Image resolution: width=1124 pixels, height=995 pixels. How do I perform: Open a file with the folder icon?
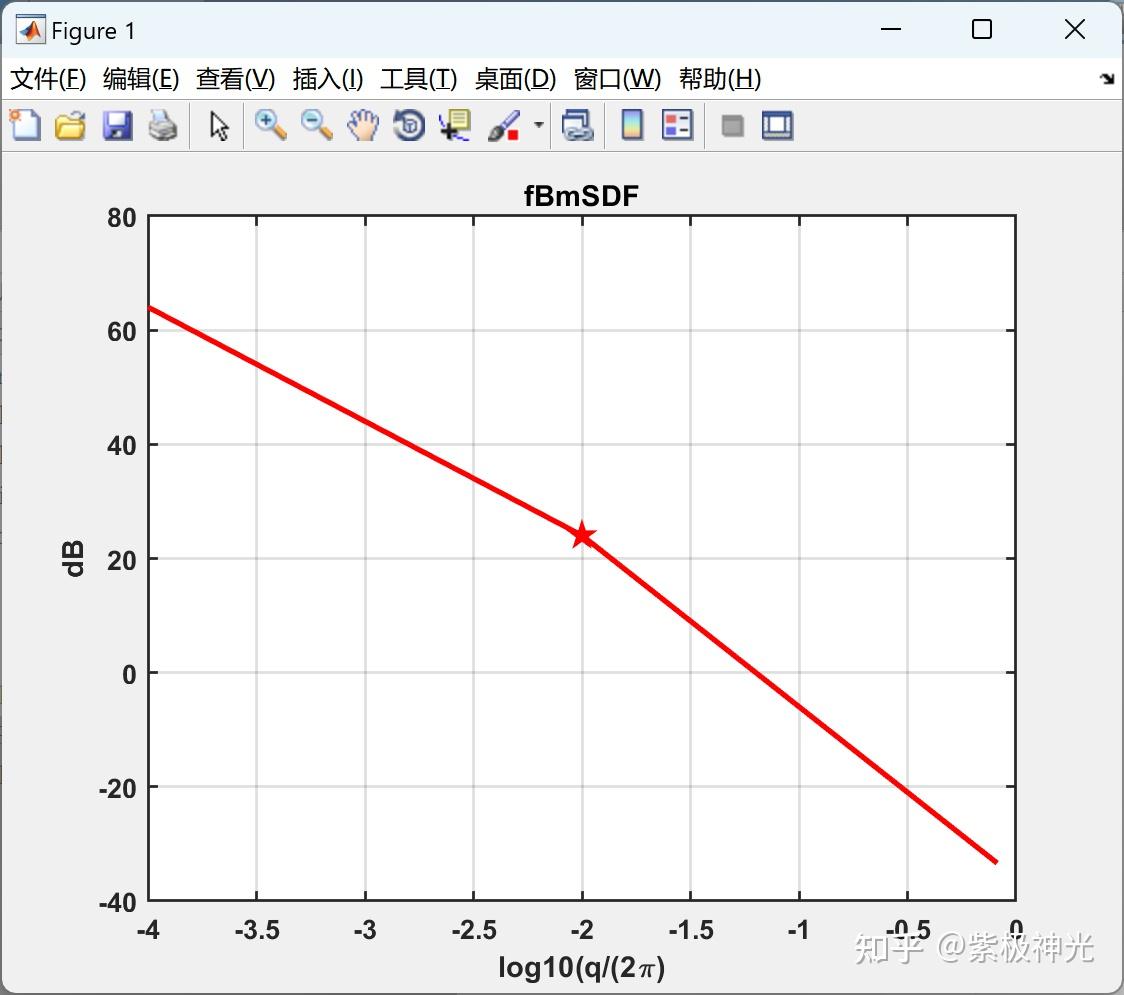point(70,125)
